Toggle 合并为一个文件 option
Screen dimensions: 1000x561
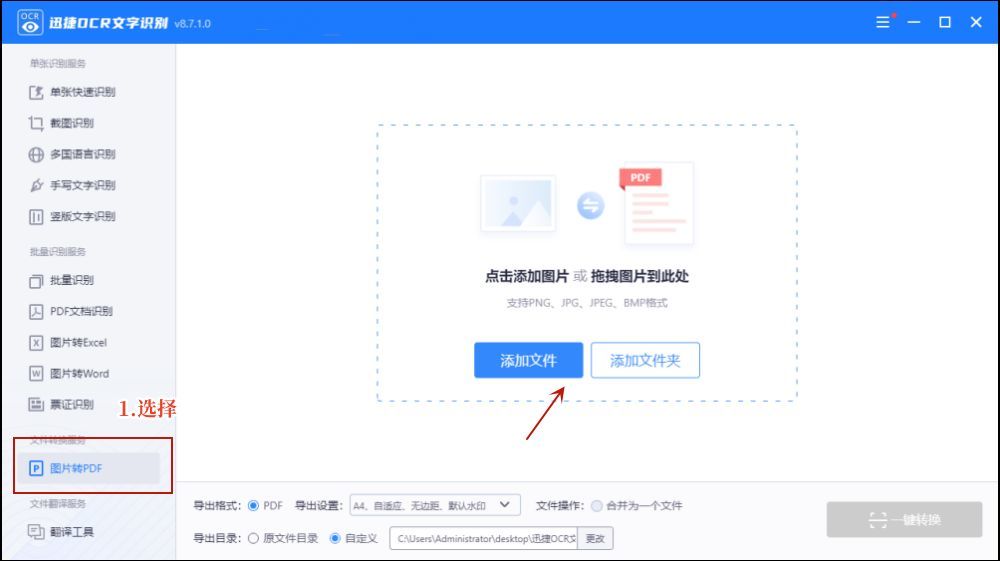point(596,506)
